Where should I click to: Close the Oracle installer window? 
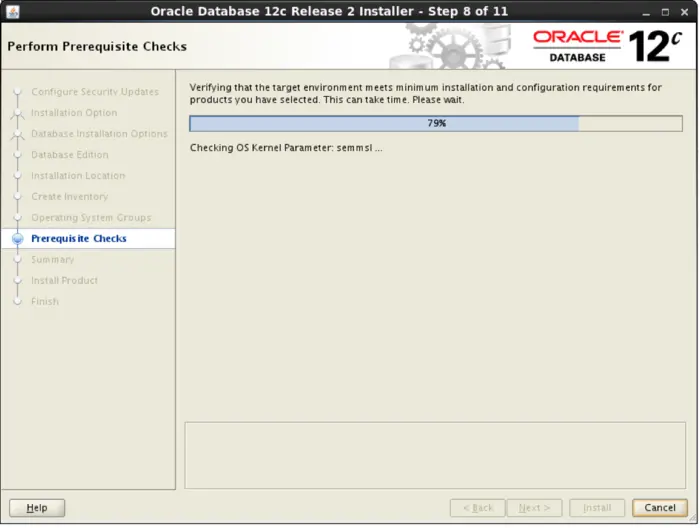[x=684, y=12]
